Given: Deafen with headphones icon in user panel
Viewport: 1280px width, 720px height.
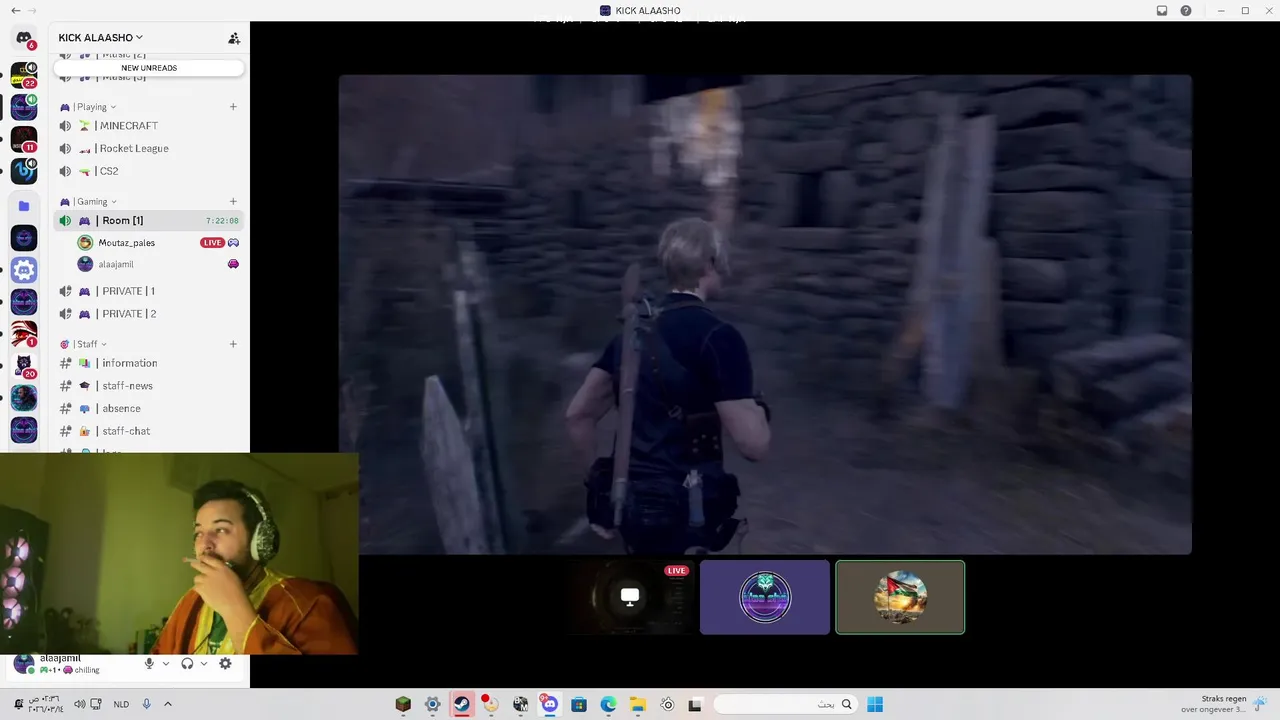Looking at the screenshot, I should pos(187,663).
